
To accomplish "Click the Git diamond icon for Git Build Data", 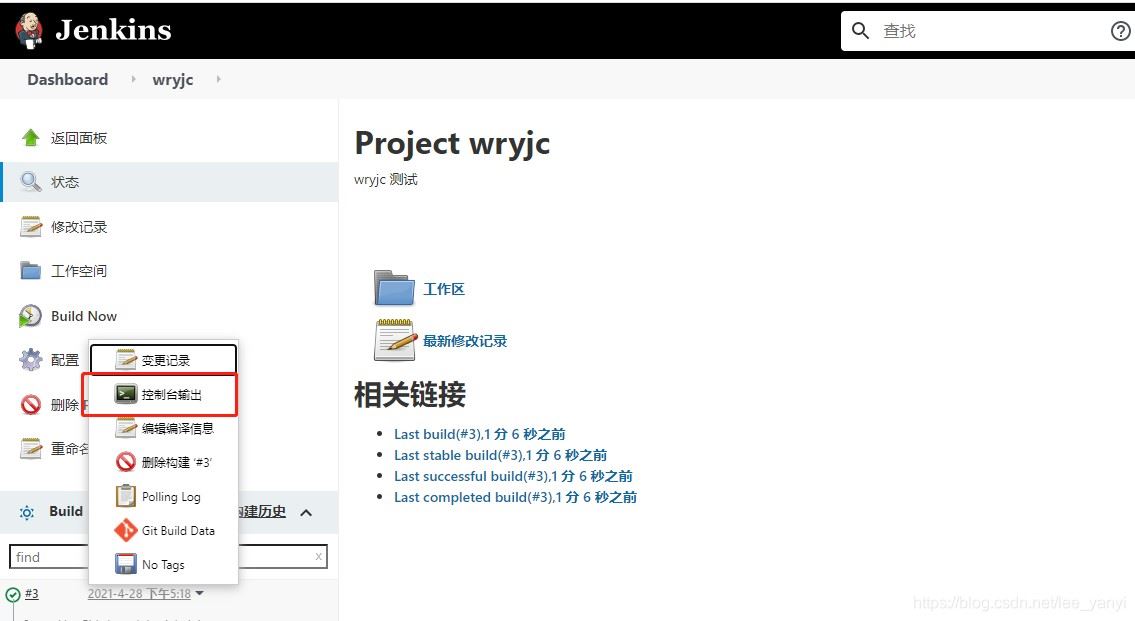I will click(126, 530).
